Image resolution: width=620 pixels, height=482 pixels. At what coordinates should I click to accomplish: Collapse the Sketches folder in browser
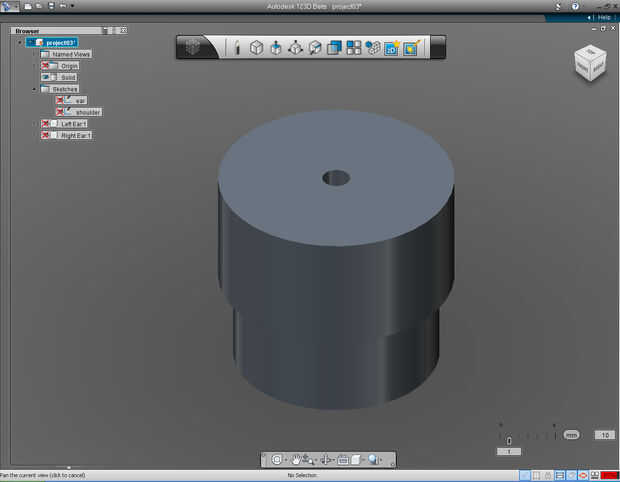34,89
